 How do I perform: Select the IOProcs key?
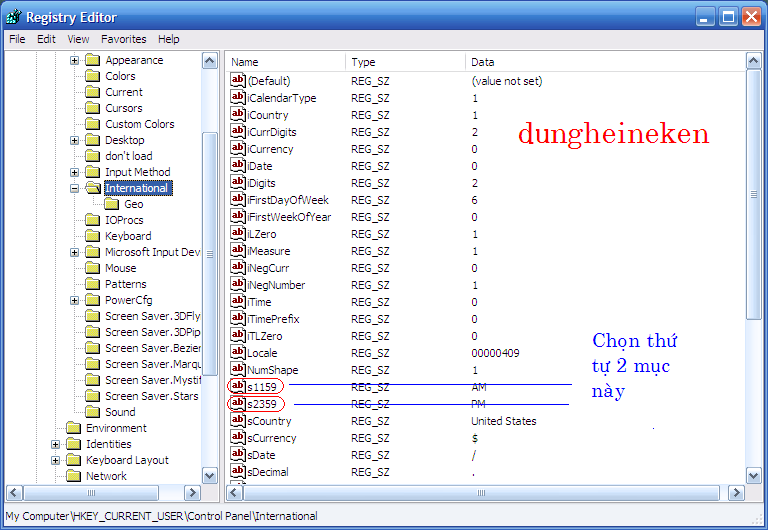point(124,220)
